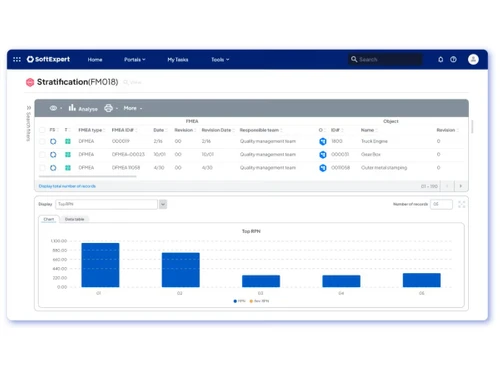Viewport: 500px width, 375px height.
Task: Click the Rev. RPN legend entry
Action: pos(259,301)
